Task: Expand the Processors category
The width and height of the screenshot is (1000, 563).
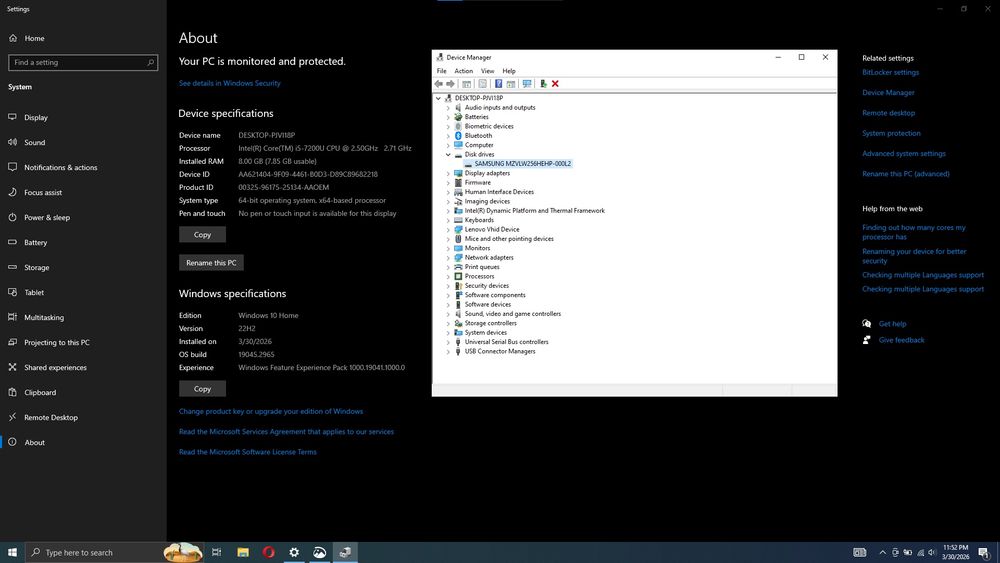Action: point(448,277)
